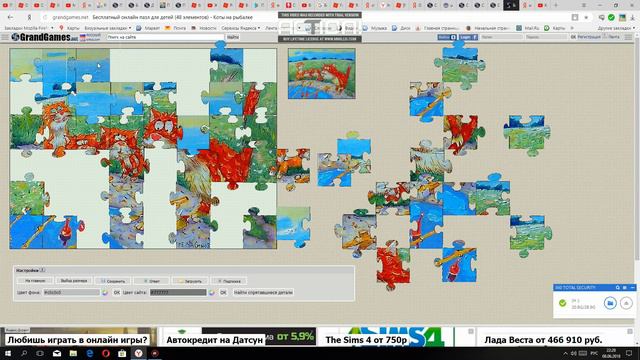Click the puzzle preview thumbnail image
Viewport: 640px width, 360px height.
tap(322, 73)
